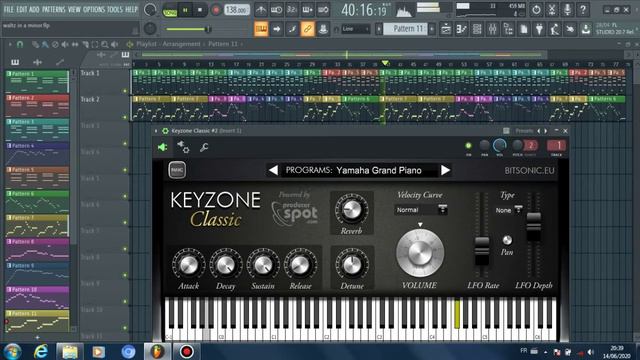Click the plugin gear settings icon

(x=165, y=131)
